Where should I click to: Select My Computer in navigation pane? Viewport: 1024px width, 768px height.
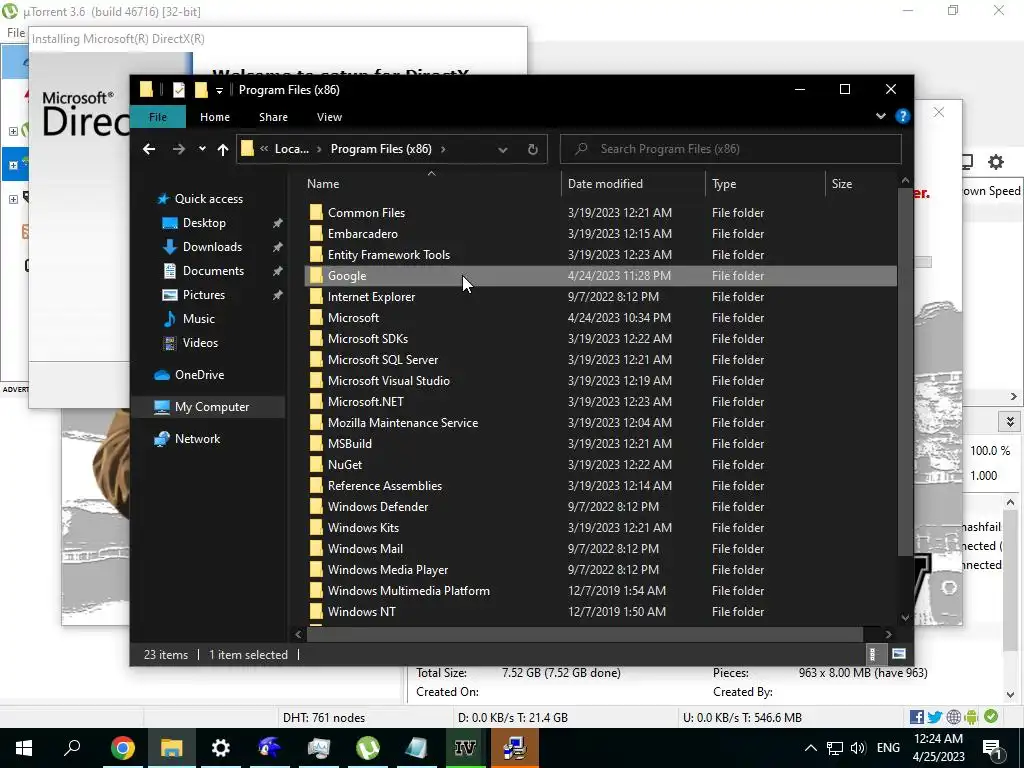[x=212, y=407]
